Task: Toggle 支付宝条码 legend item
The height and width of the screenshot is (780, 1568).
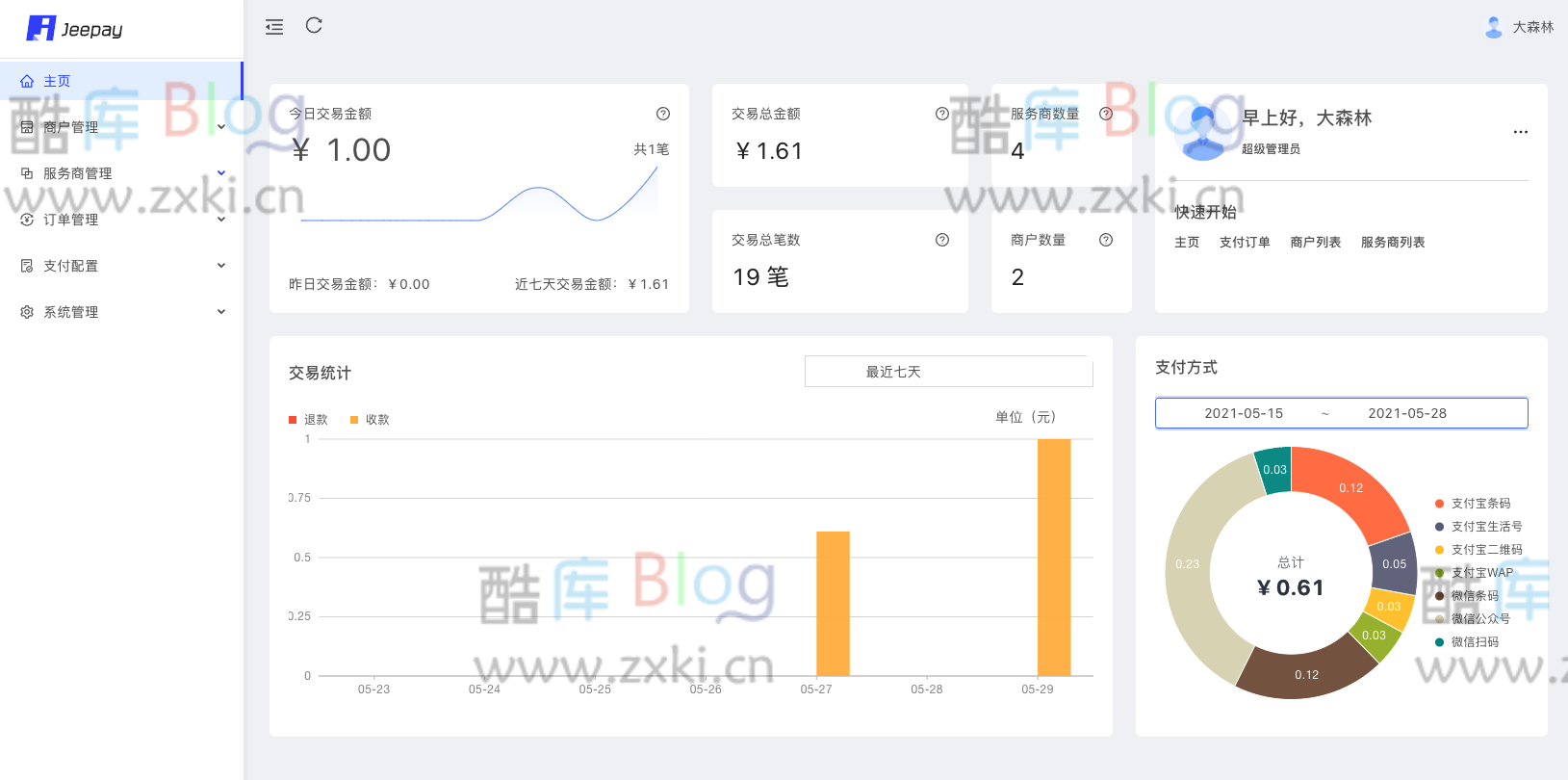Action: pos(1473,504)
